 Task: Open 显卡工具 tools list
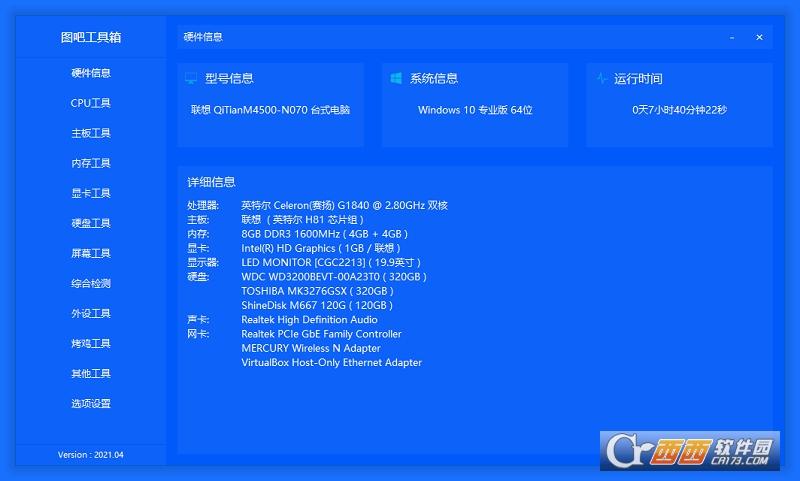[x=91, y=193]
